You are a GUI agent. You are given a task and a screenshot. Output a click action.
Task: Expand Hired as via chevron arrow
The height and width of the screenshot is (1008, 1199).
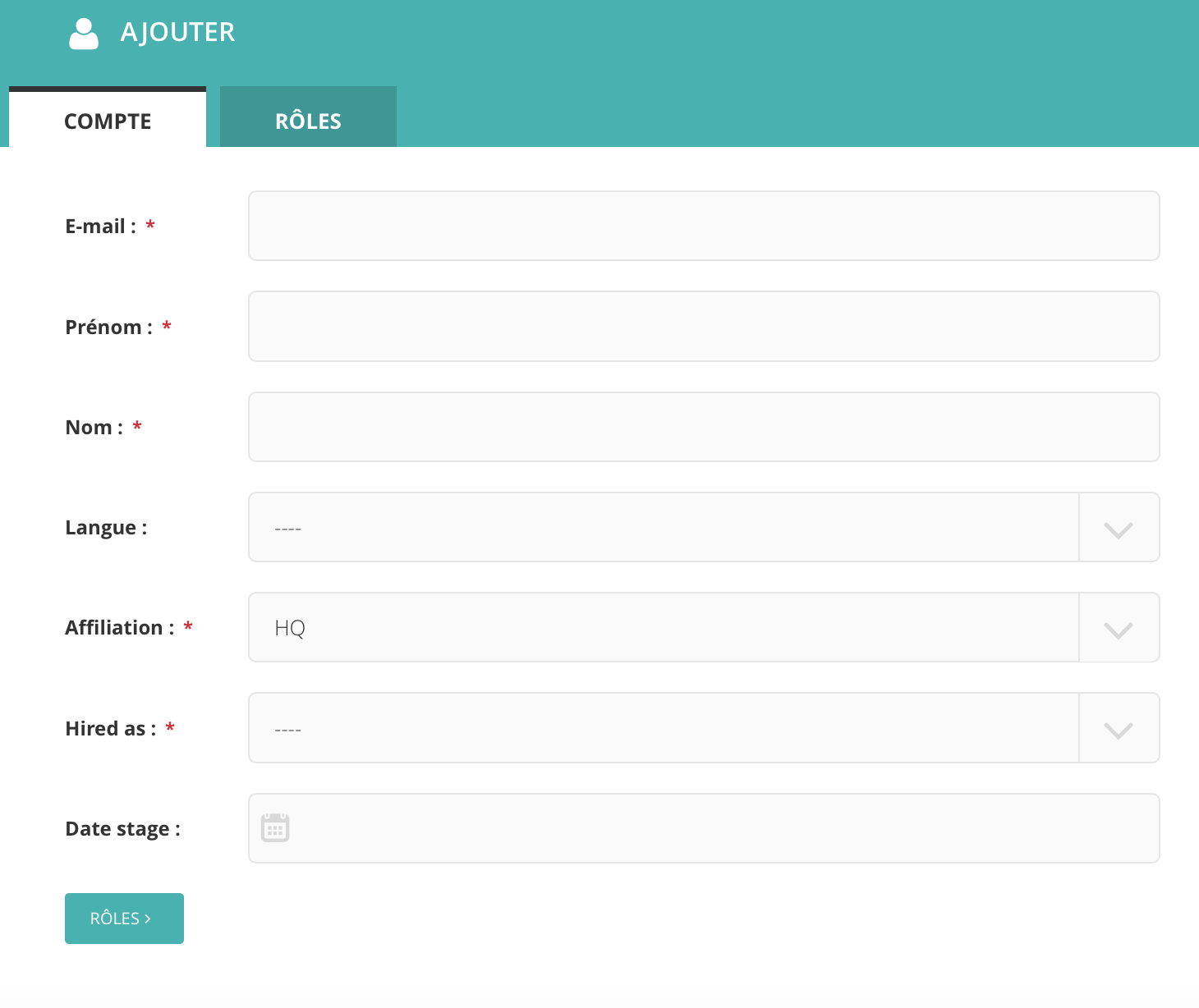pyautogui.click(x=1118, y=730)
